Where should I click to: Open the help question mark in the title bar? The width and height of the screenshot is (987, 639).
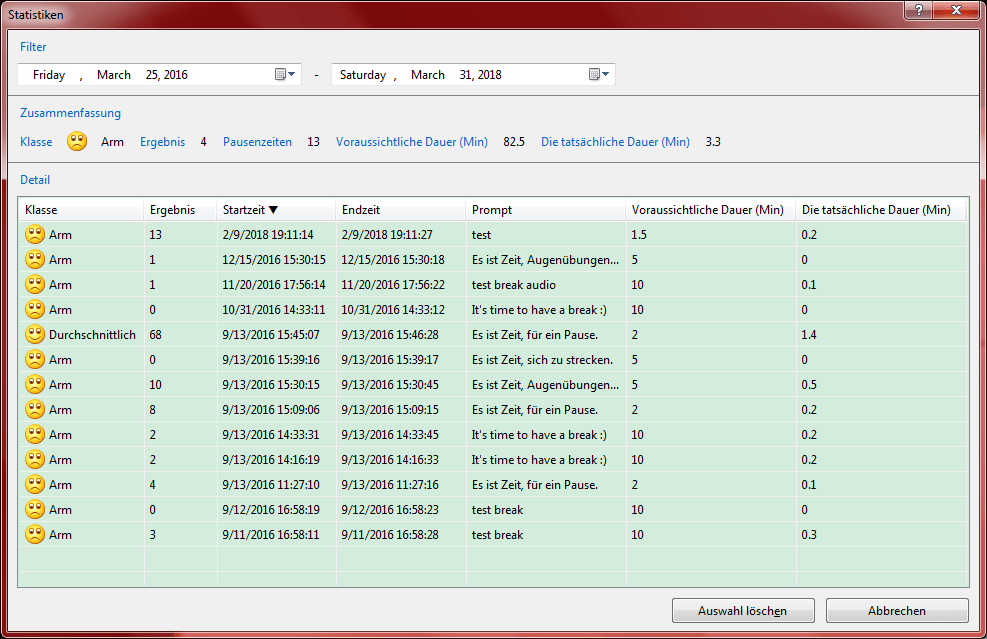(x=919, y=10)
